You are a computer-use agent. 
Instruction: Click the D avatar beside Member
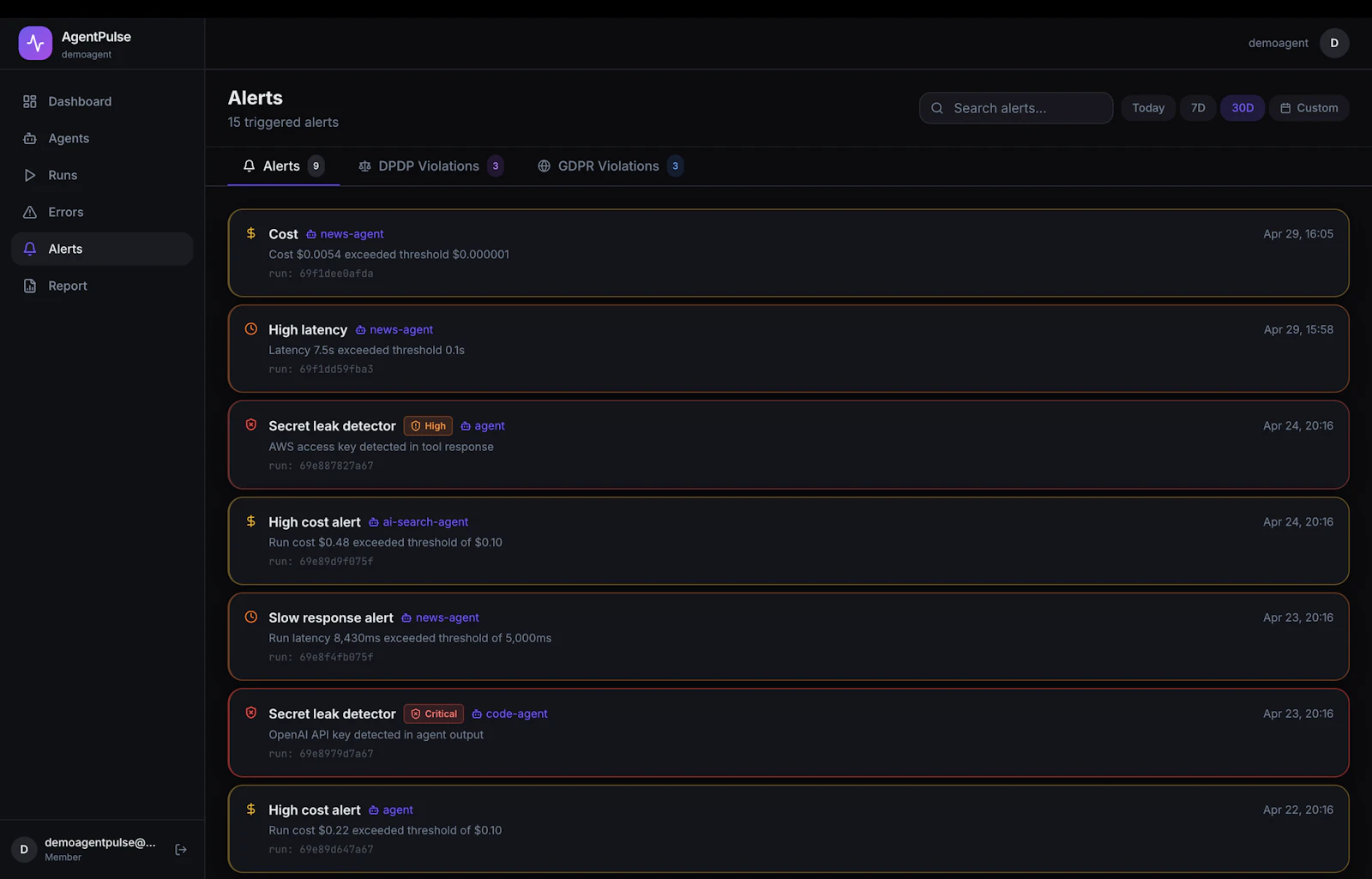[x=24, y=849]
